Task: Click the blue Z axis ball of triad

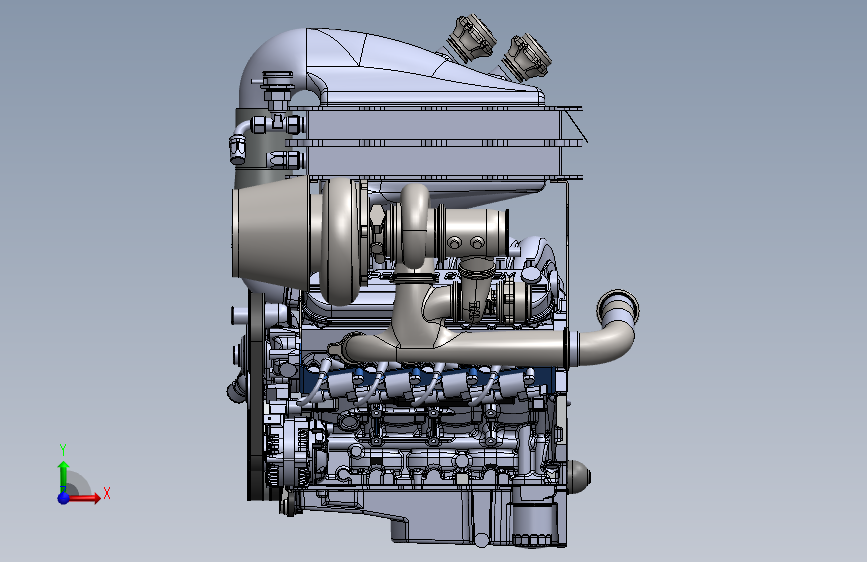Action: 64,498
